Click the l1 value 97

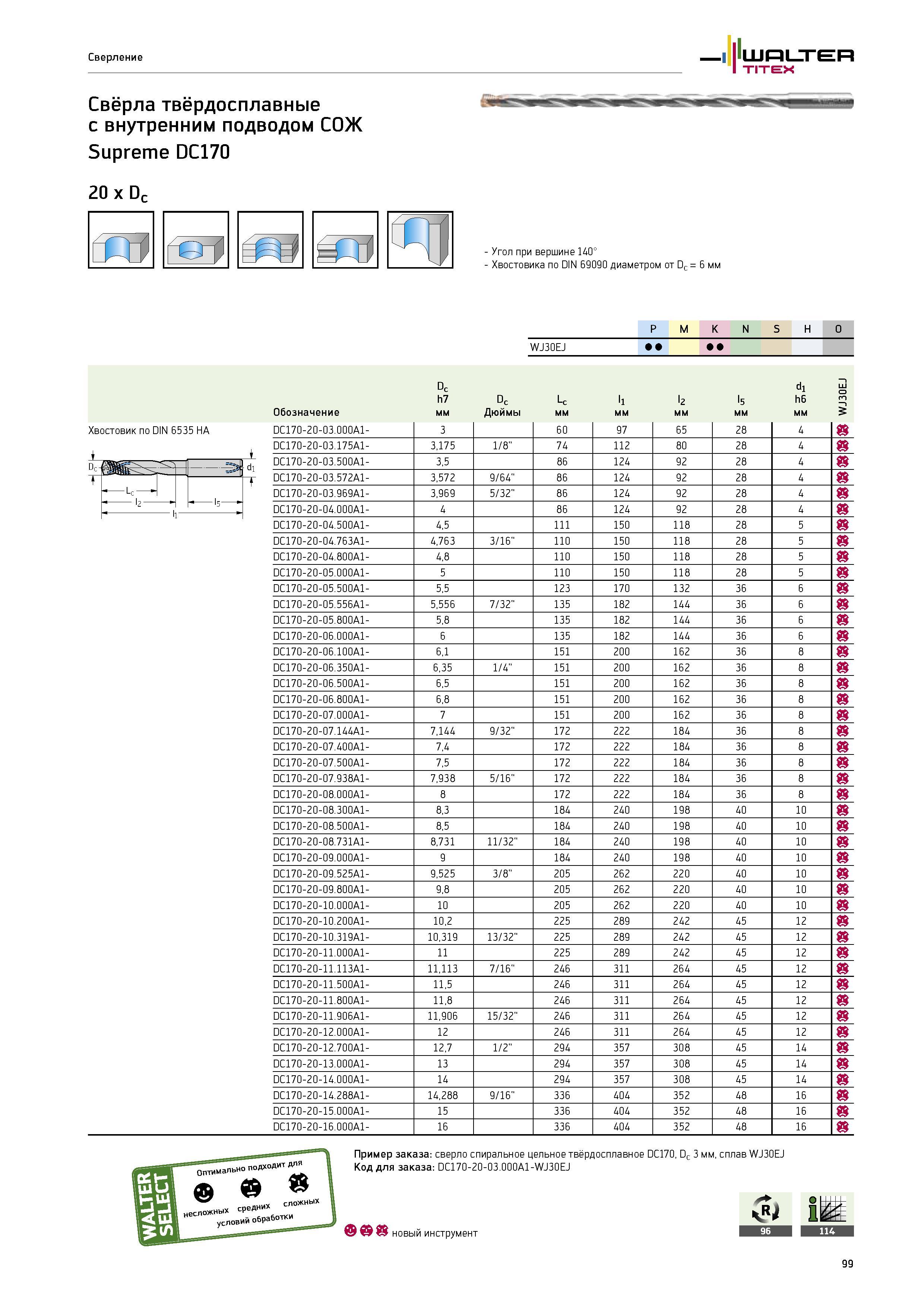click(x=622, y=430)
